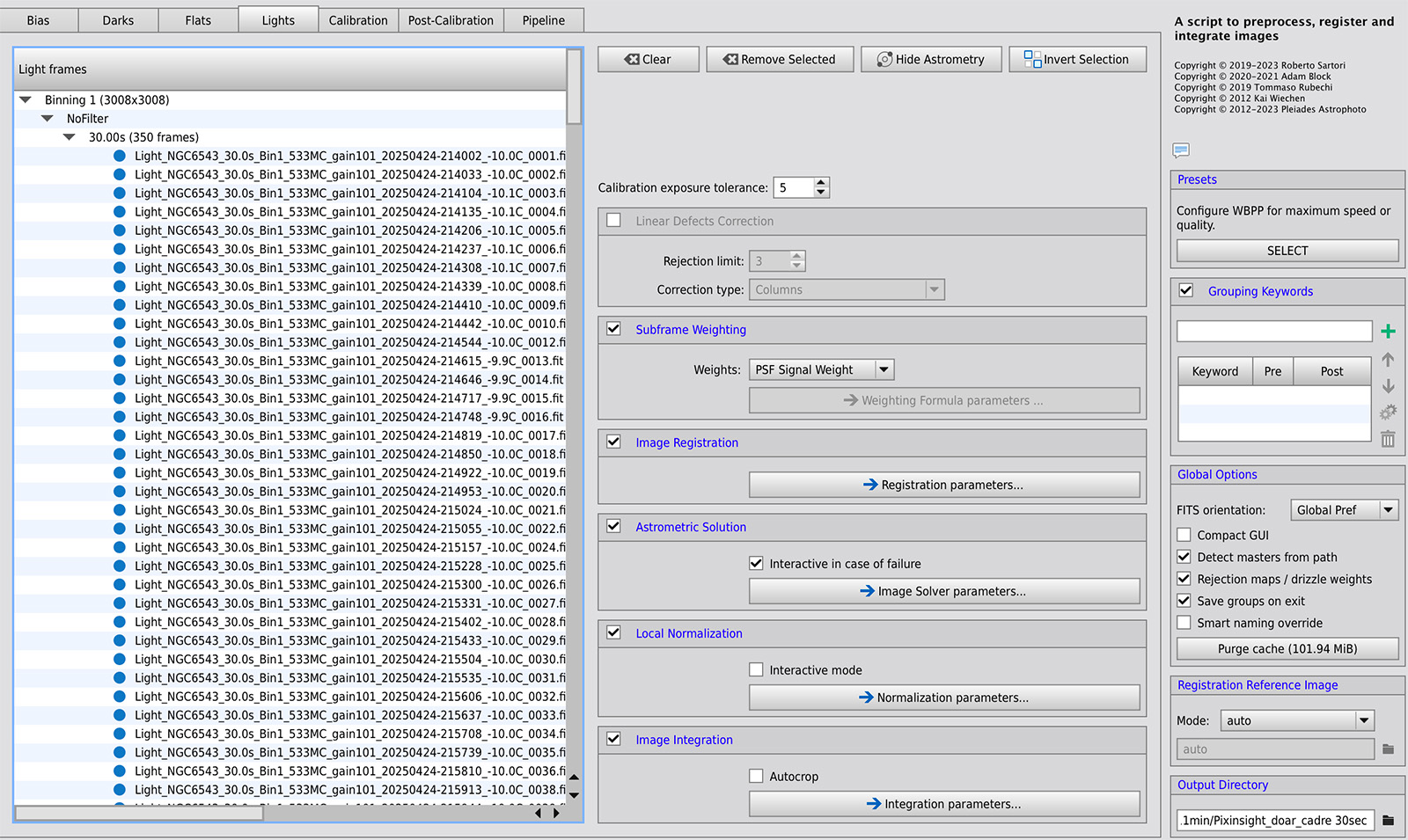The width and height of the screenshot is (1408, 840).
Task: Move keyword up with the up arrow icon
Action: coord(1388,360)
